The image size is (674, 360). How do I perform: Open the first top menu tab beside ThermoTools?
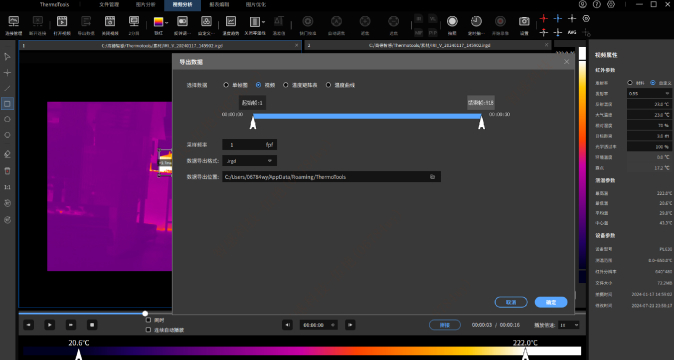pyautogui.click(x=109, y=5)
